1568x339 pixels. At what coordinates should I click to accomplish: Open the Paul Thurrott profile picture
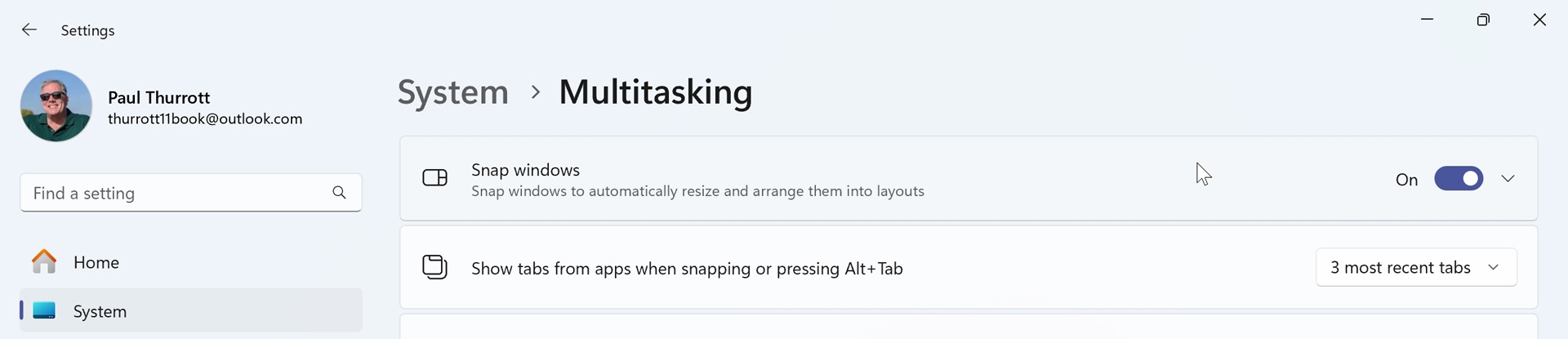pyautogui.click(x=56, y=106)
